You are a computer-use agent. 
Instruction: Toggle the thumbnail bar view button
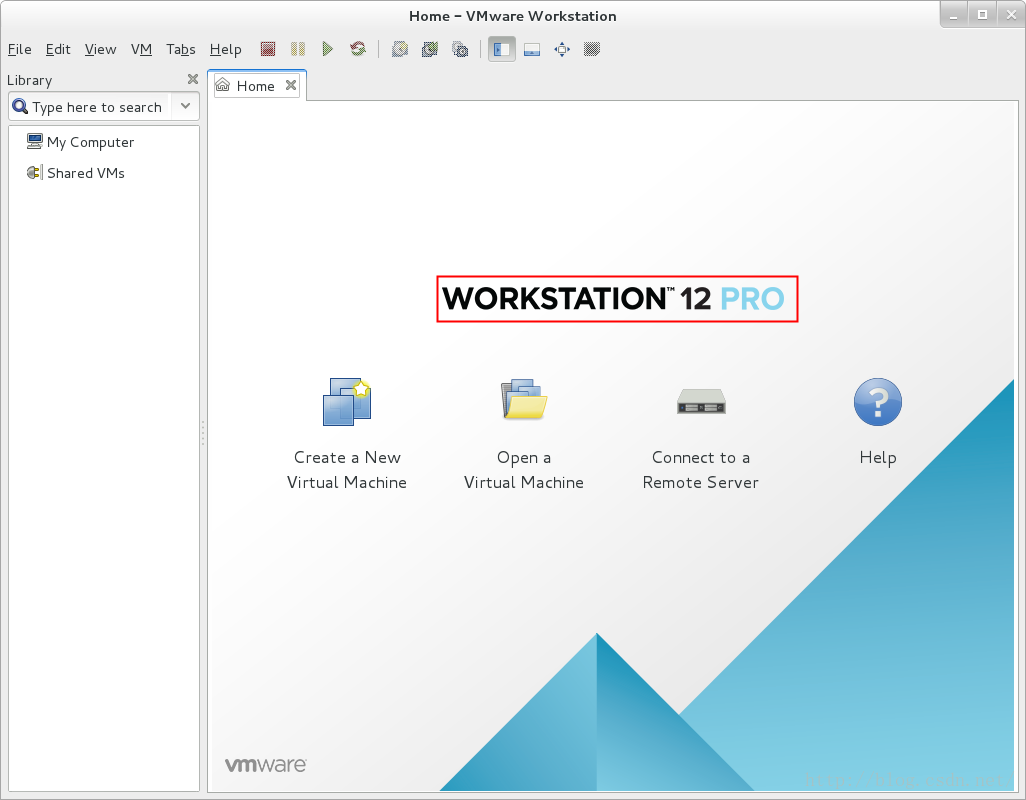tap(532, 49)
